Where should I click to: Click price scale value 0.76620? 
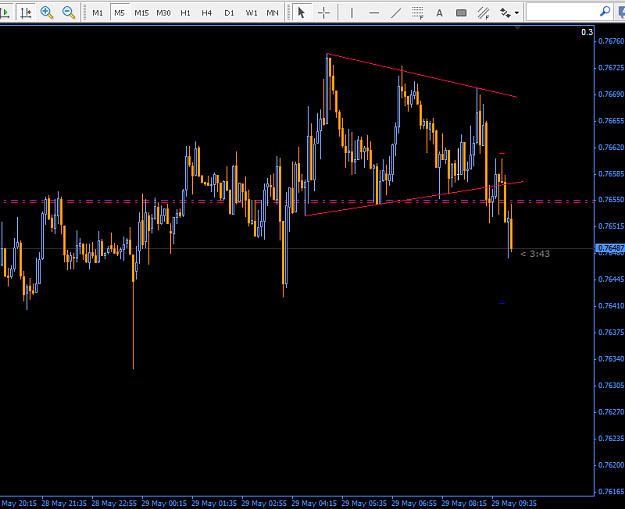[x=611, y=147]
